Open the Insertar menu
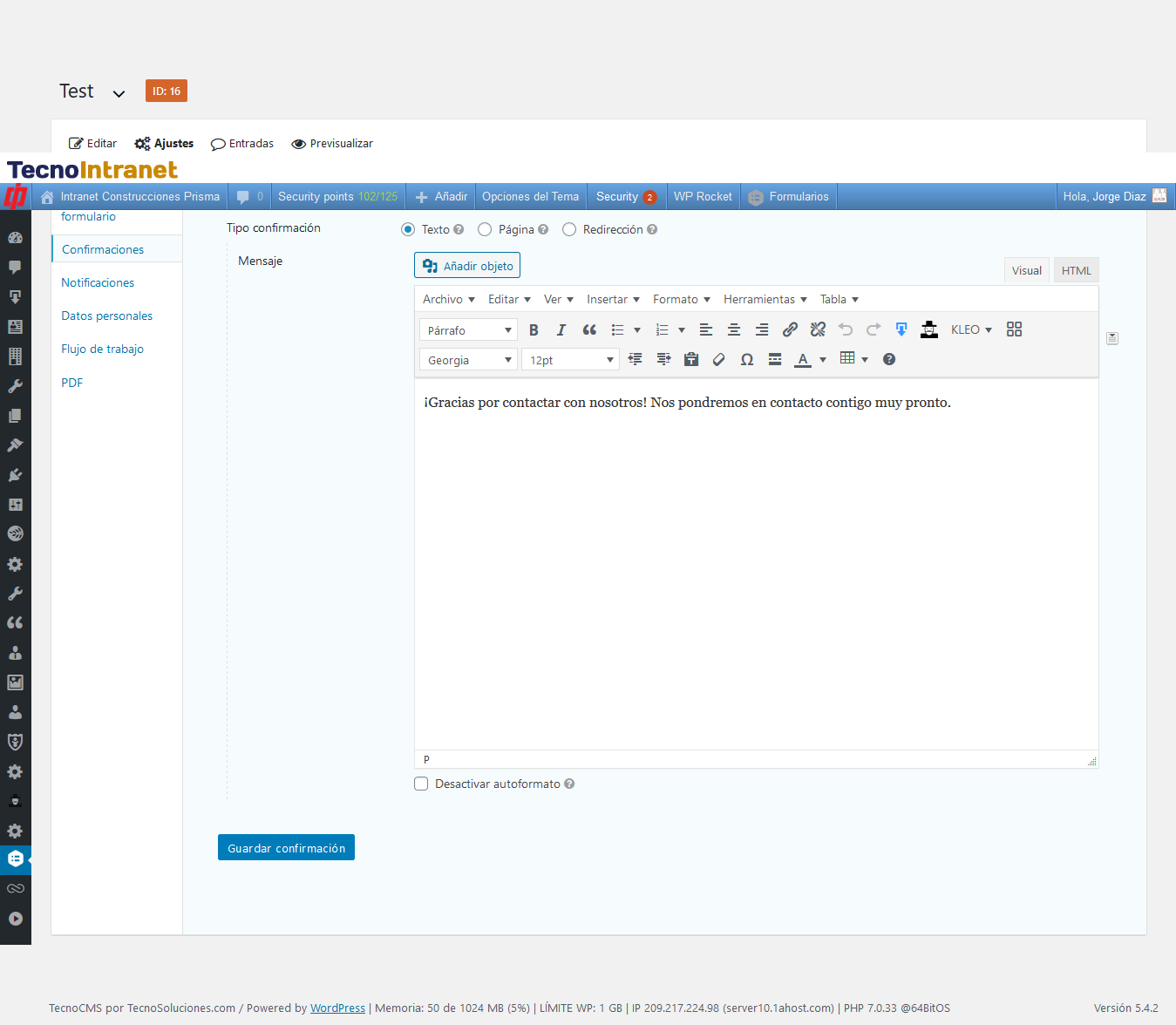 [x=613, y=300]
